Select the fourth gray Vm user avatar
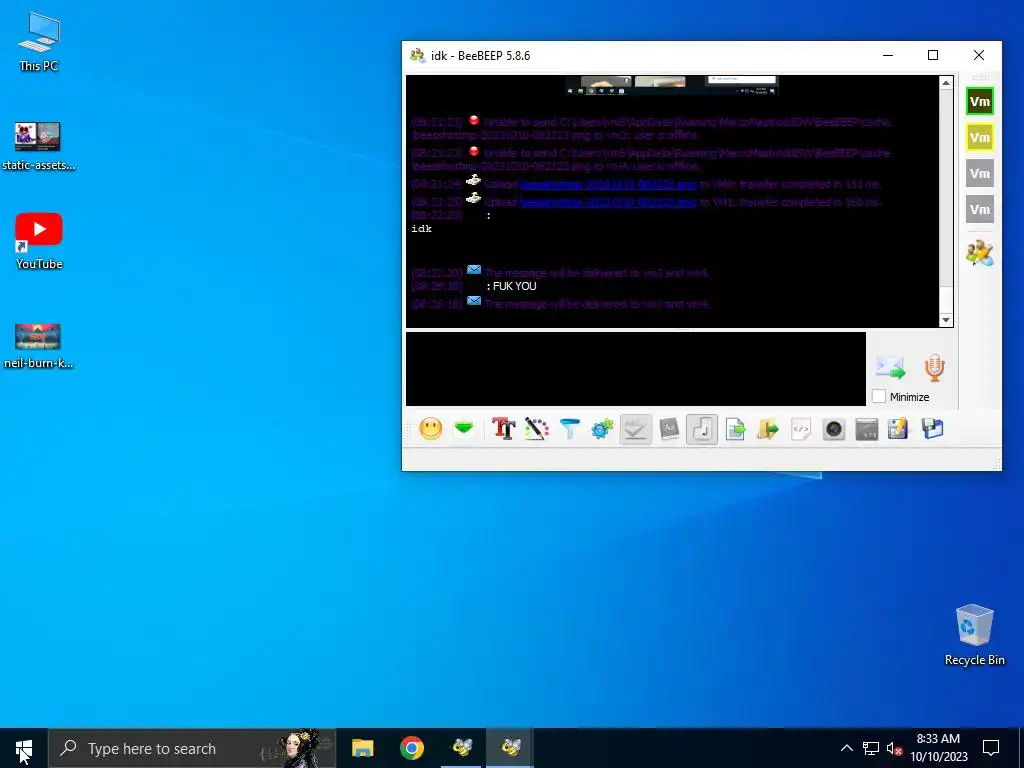This screenshot has height=768, width=1024. pos(980,209)
